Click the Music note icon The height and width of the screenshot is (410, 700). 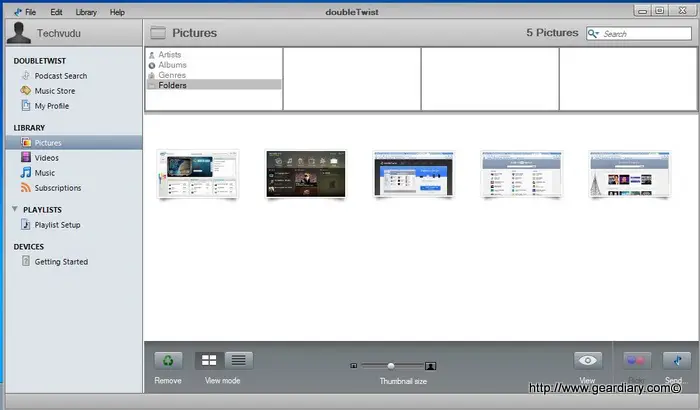[x=26, y=172]
